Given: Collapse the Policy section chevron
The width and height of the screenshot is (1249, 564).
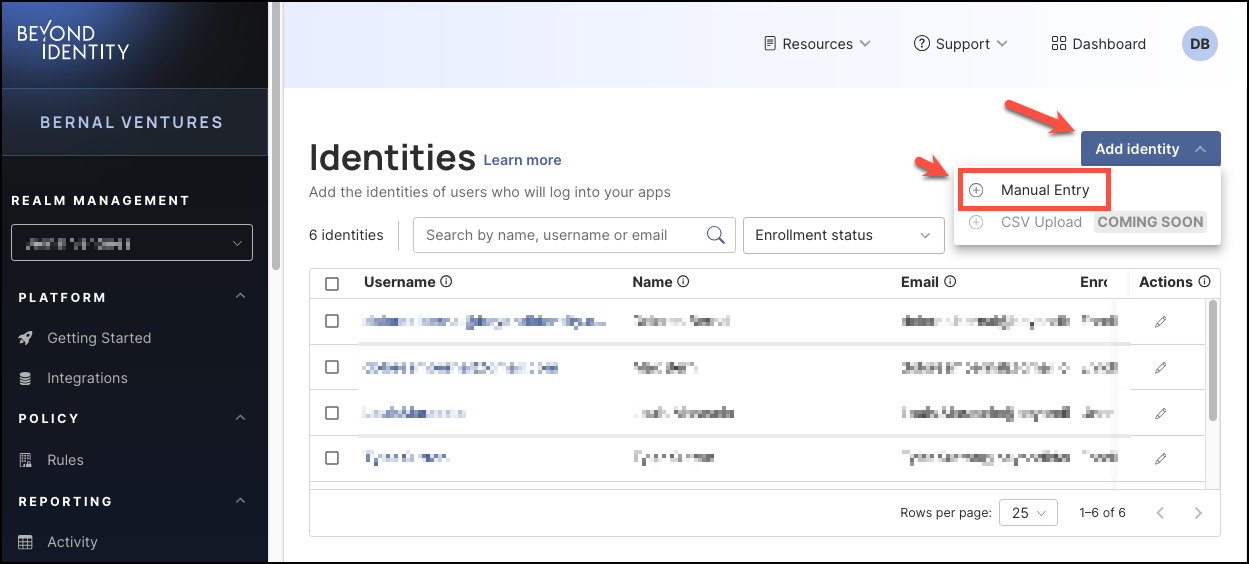Looking at the screenshot, I should coord(240,418).
